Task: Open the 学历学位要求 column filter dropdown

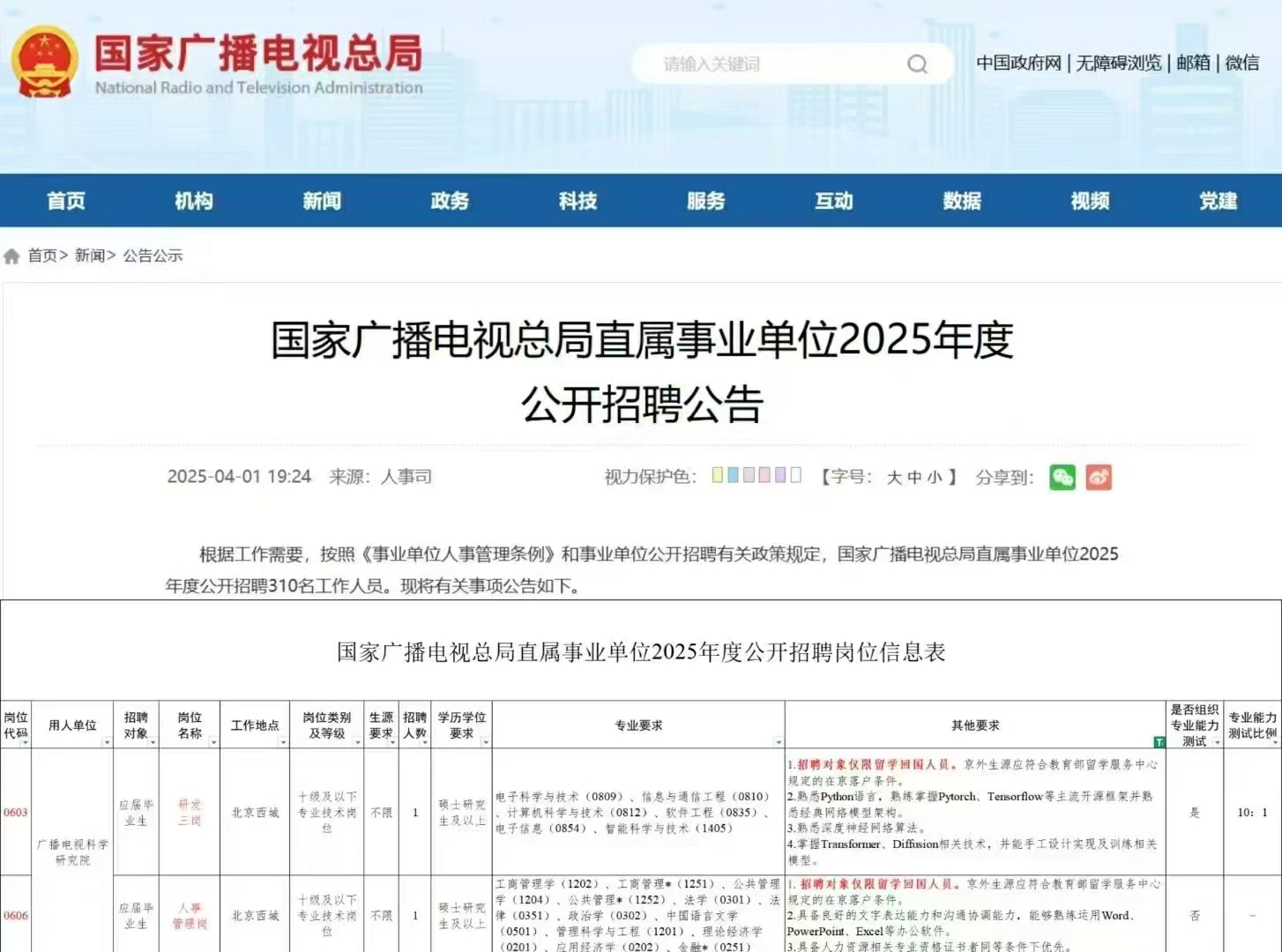Action: click(486, 742)
